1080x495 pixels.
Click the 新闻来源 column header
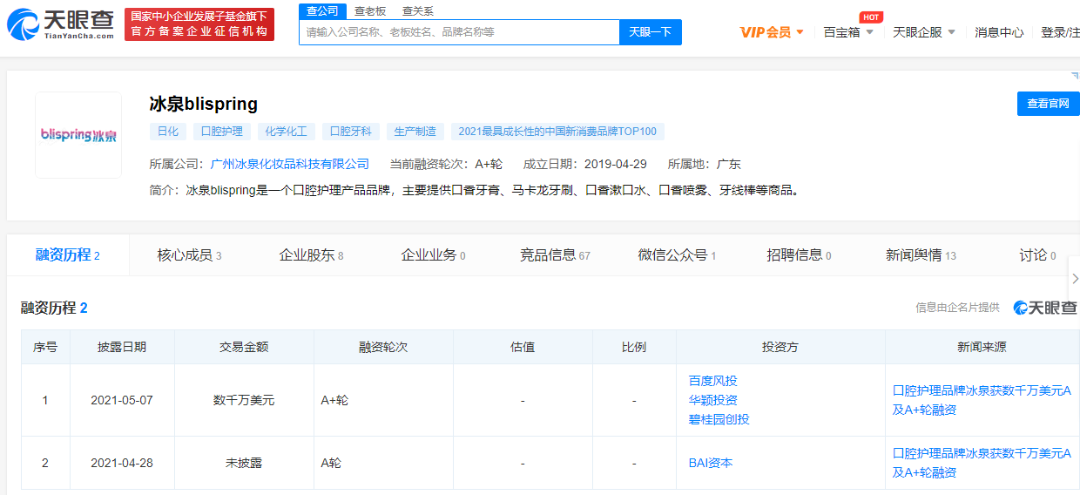click(x=982, y=347)
